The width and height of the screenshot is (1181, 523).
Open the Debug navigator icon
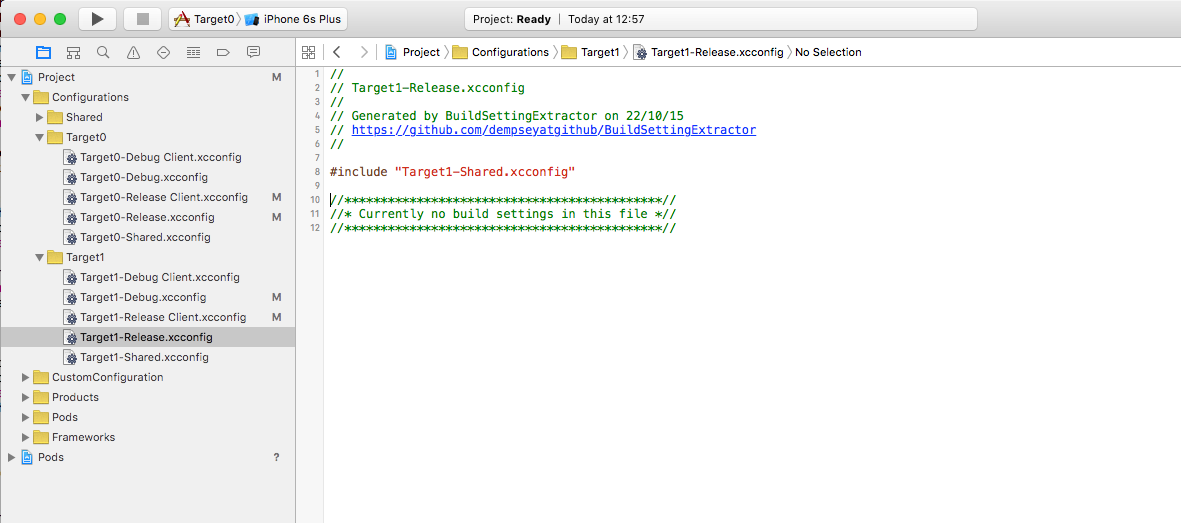point(193,52)
